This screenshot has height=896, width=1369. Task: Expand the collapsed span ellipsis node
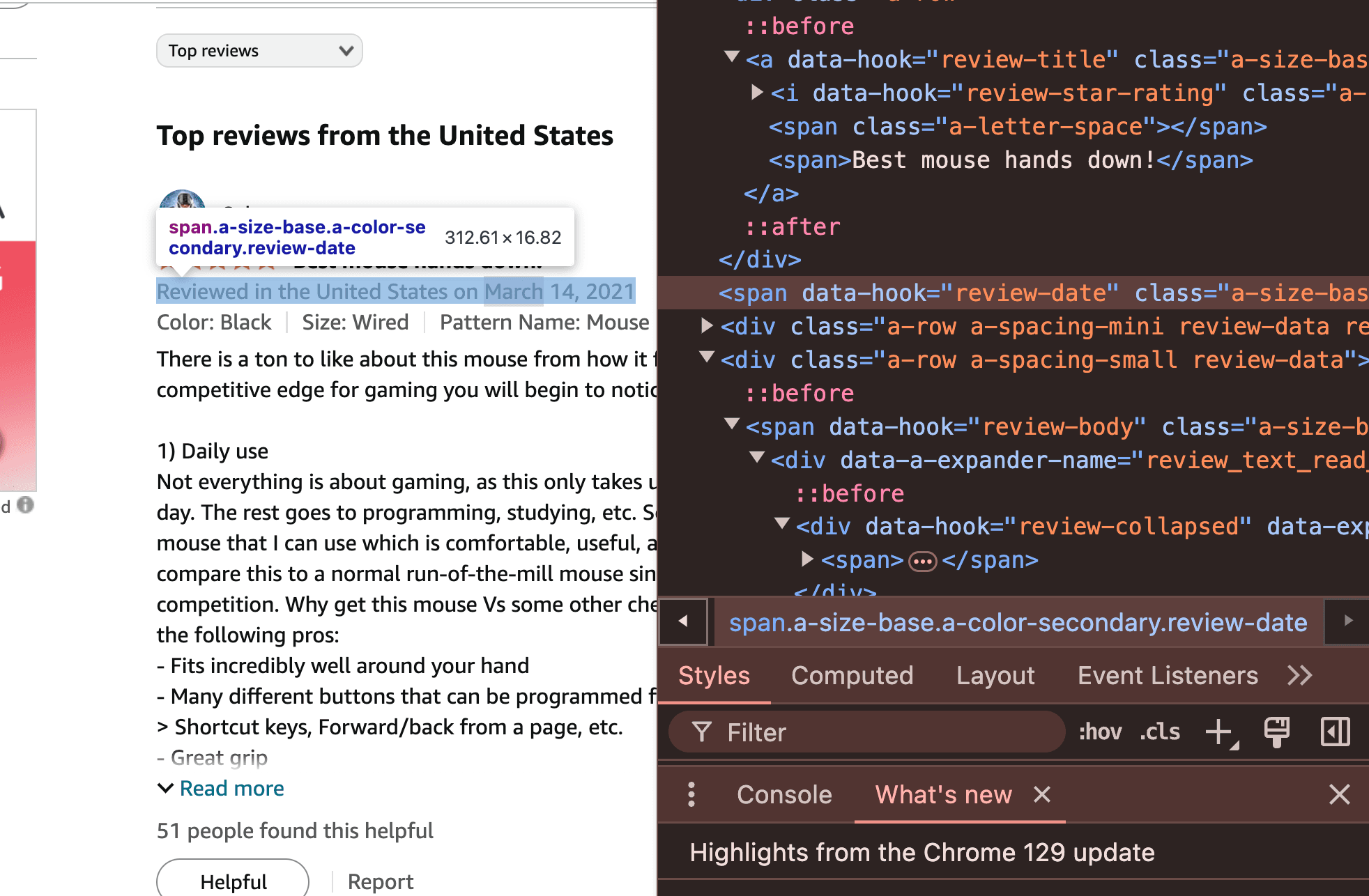pos(922,561)
